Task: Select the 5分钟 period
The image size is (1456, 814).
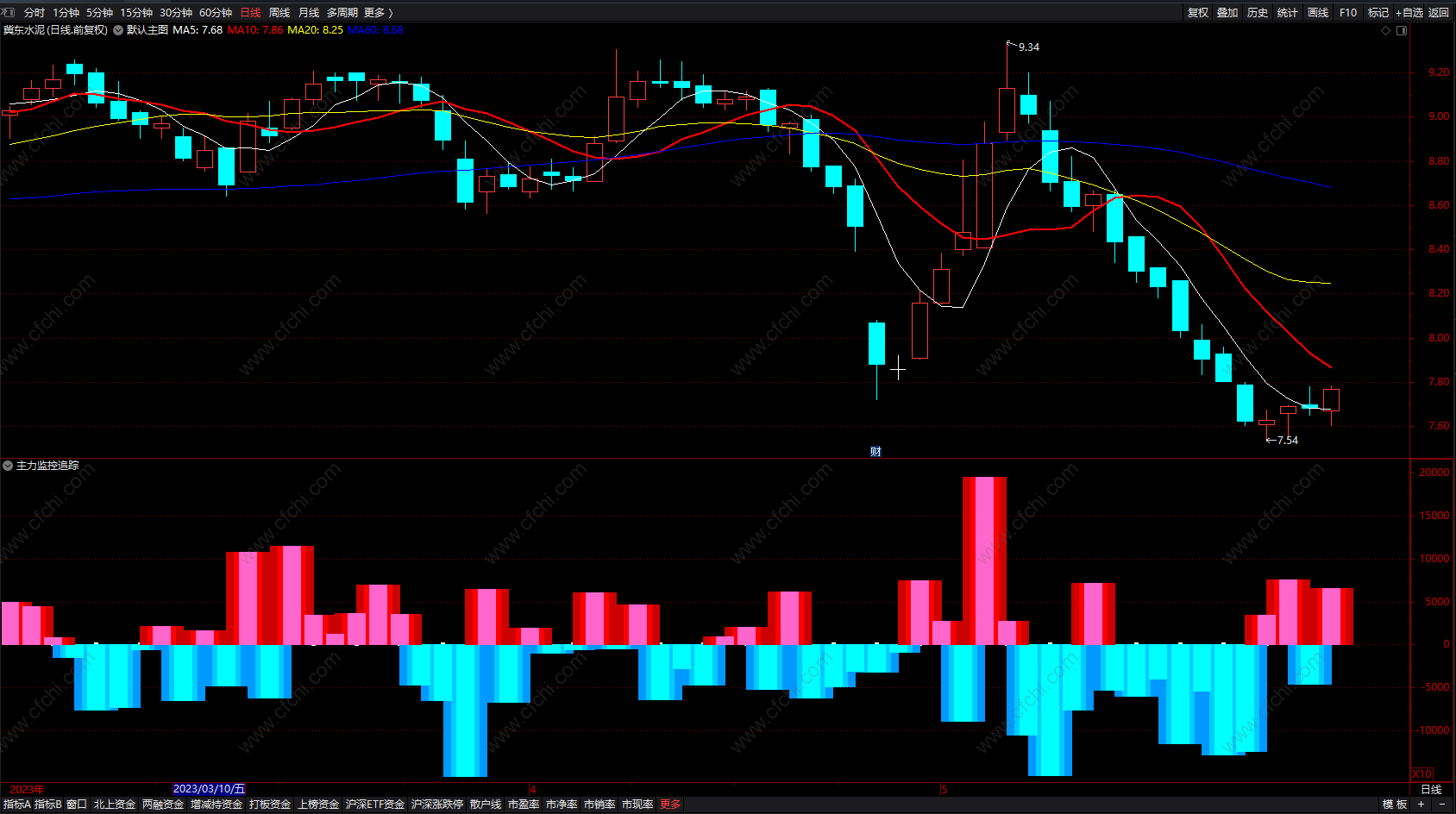Action: pyautogui.click(x=99, y=13)
